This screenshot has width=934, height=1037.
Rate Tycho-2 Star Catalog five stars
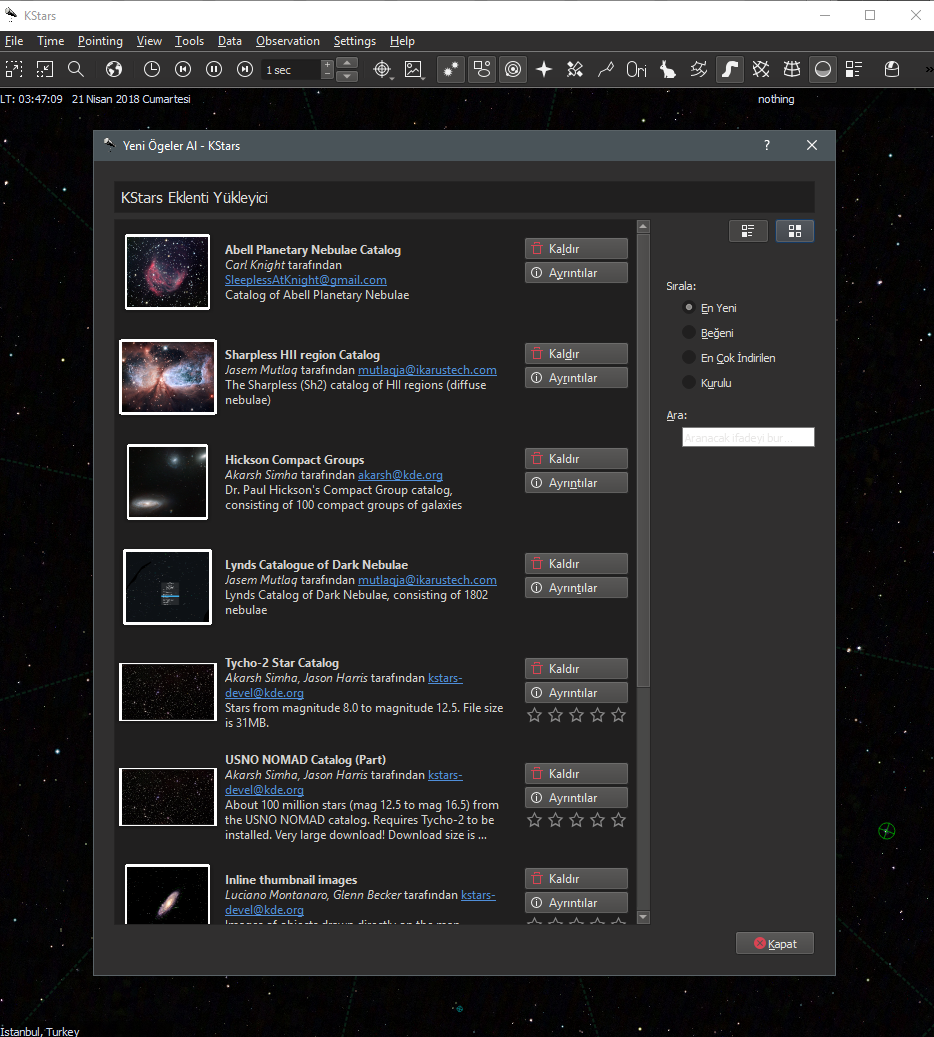click(618, 715)
